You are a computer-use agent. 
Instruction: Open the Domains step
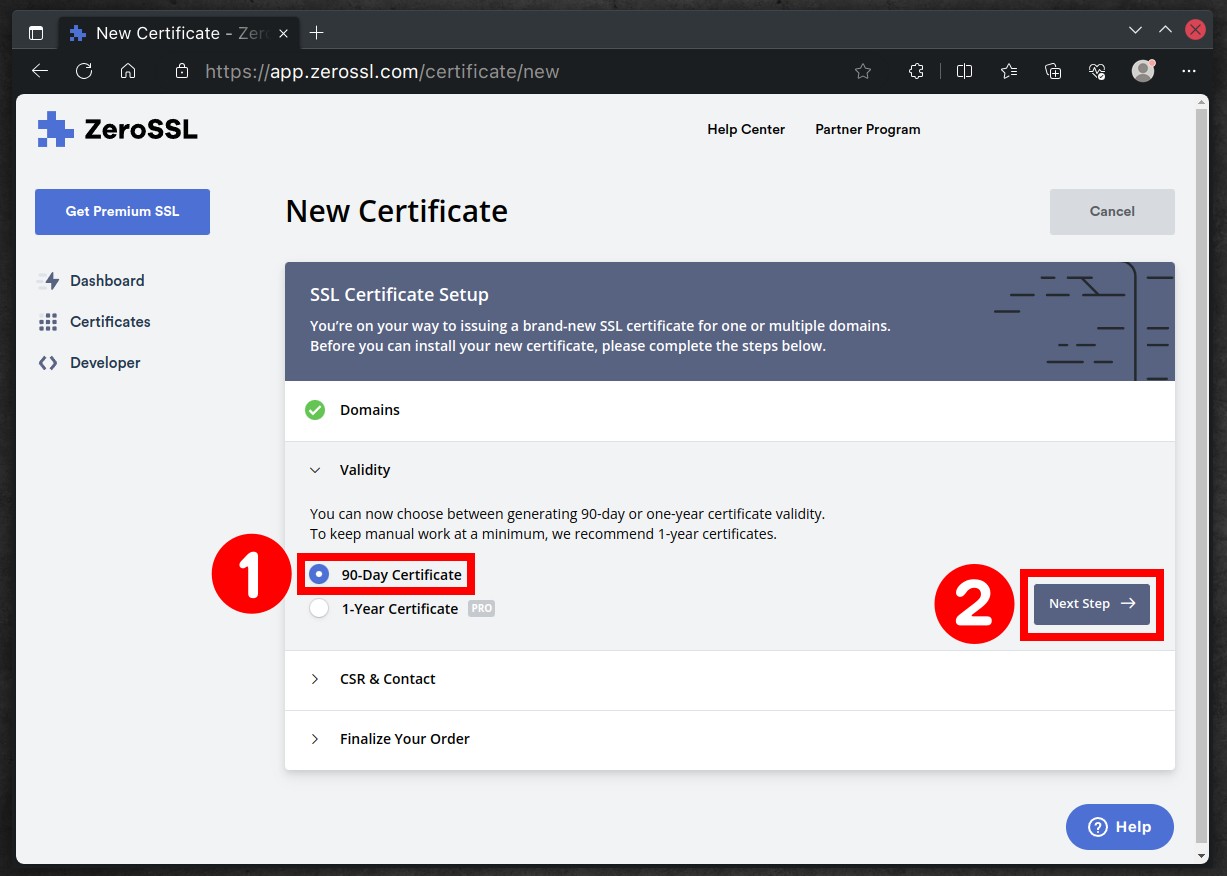coord(729,410)
